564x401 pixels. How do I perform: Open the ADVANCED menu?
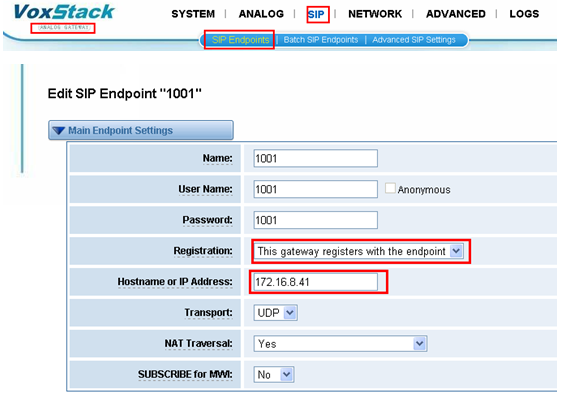click(456, 14)
